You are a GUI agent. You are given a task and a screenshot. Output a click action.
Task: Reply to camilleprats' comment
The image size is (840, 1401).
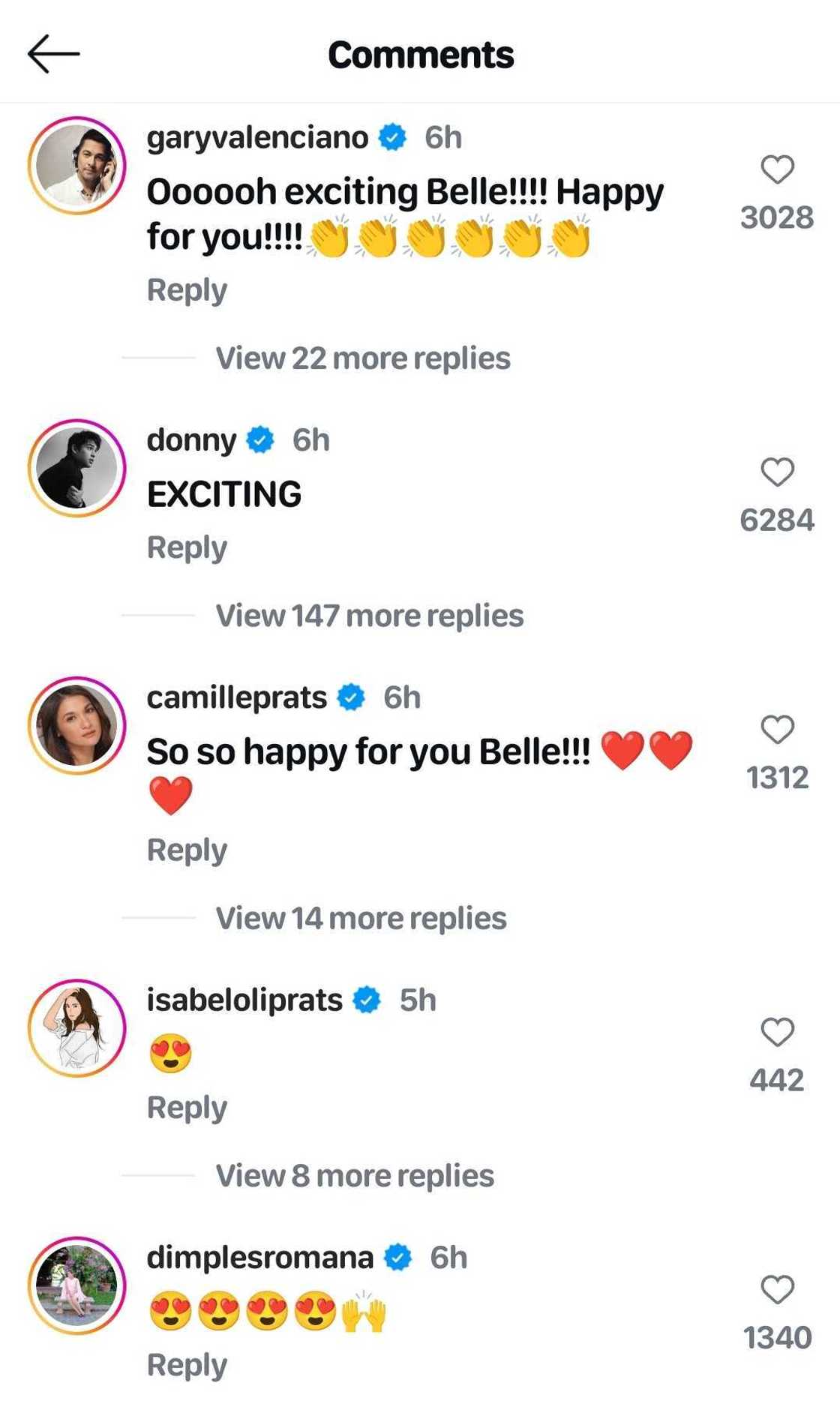(x=187, y=850)
